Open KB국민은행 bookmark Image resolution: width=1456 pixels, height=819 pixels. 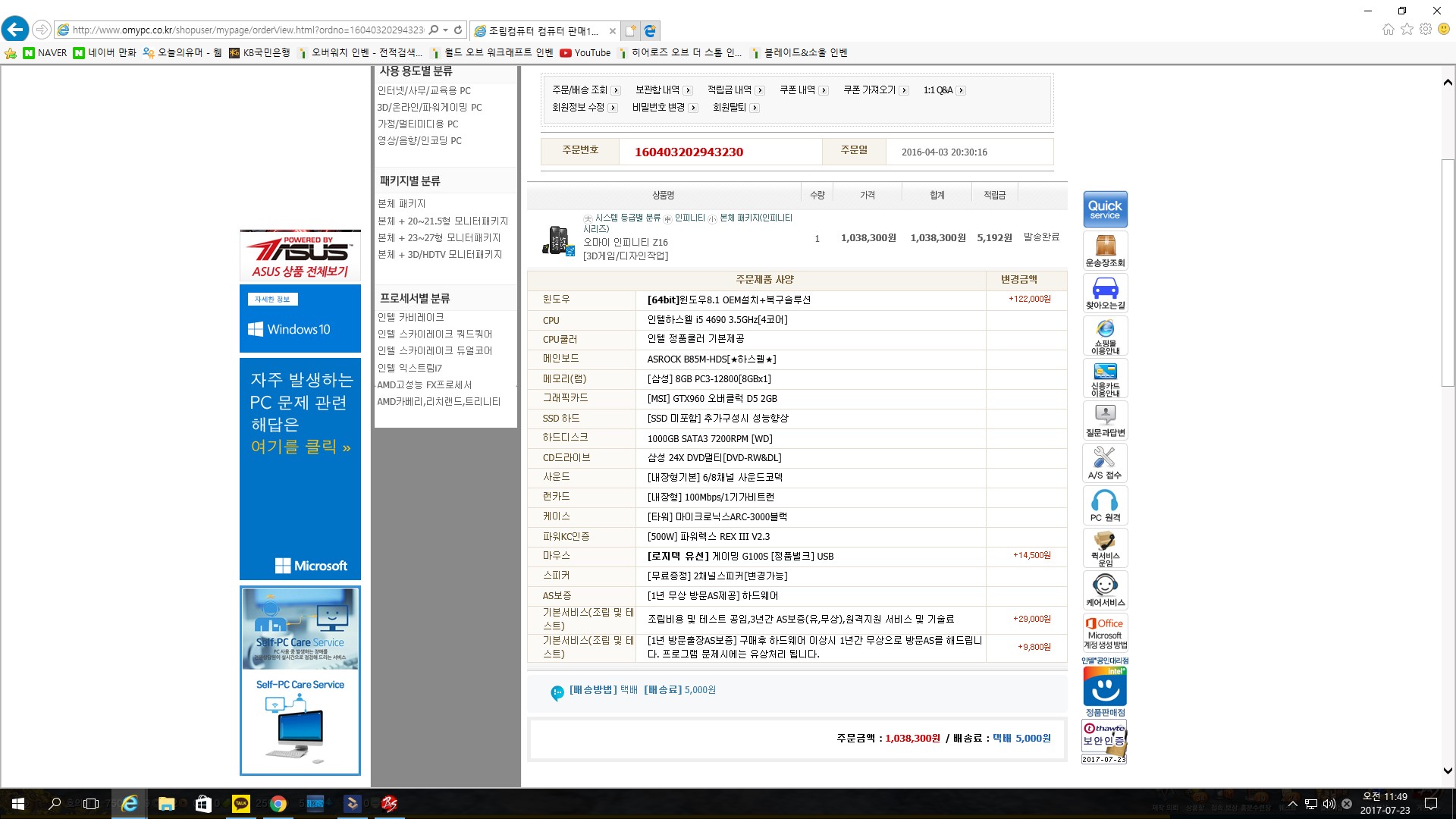click(x=259, y=53)
